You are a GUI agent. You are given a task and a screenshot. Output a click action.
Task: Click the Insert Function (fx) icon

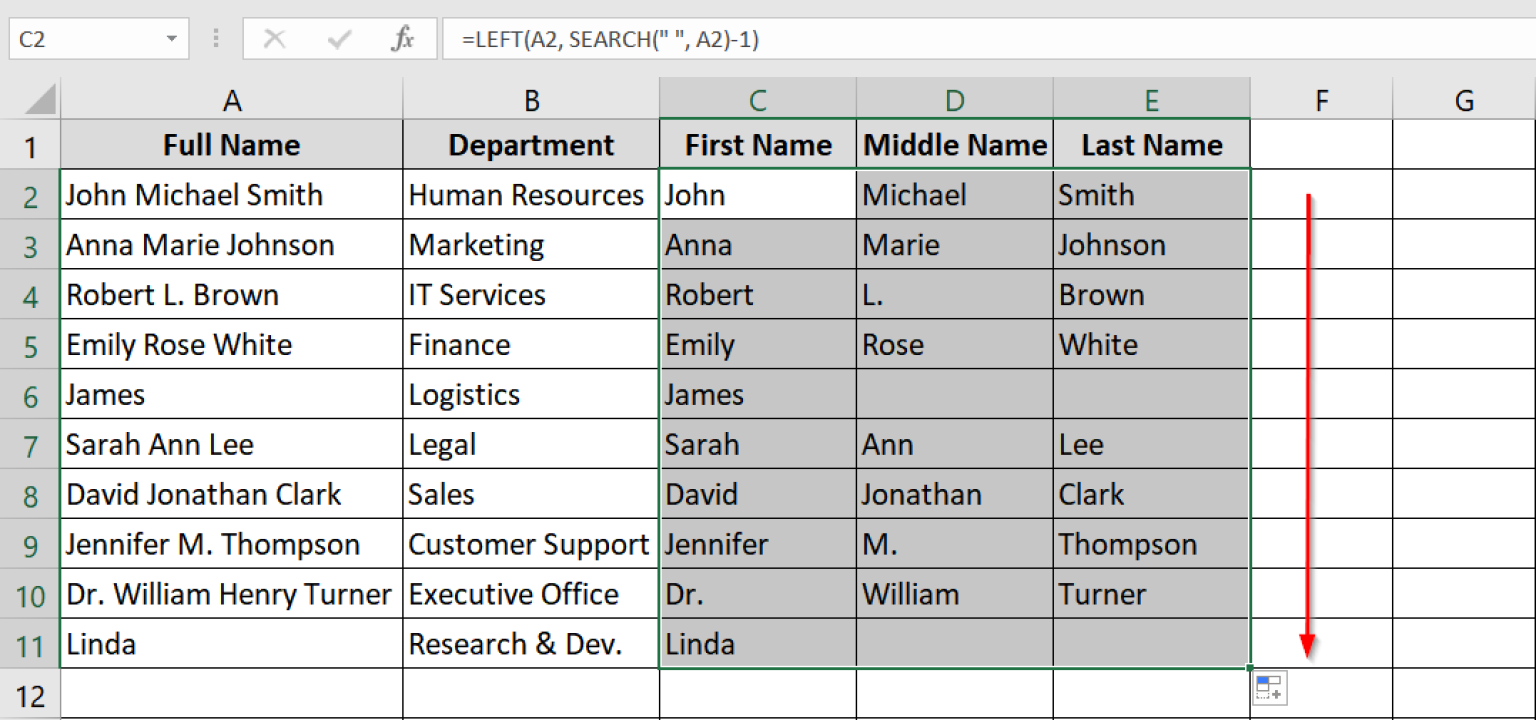402,39
